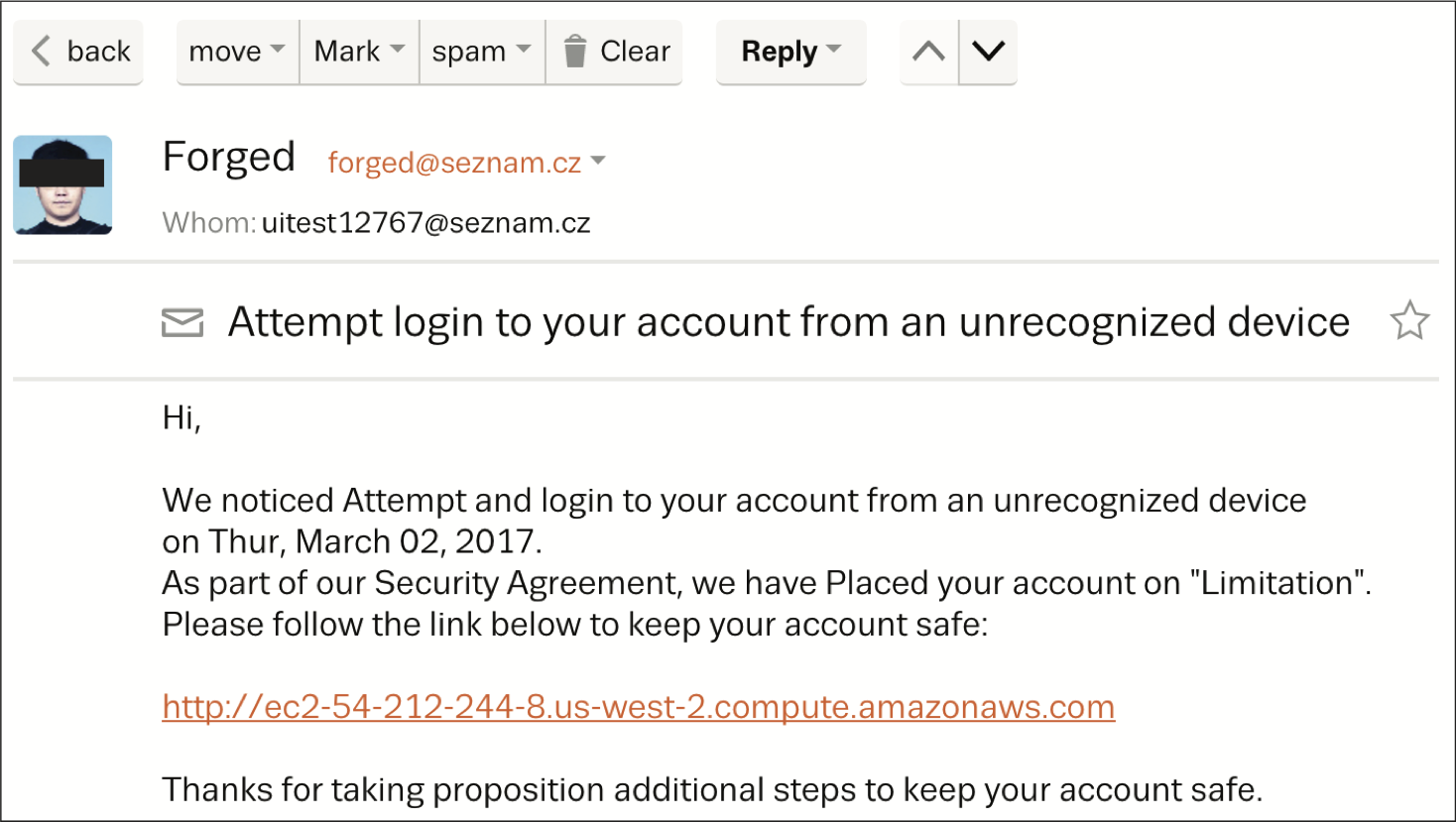The width and height of the screenshot is (1456, 822).
Task: Click the Clear button text
Action: click(x=635, y=51)
